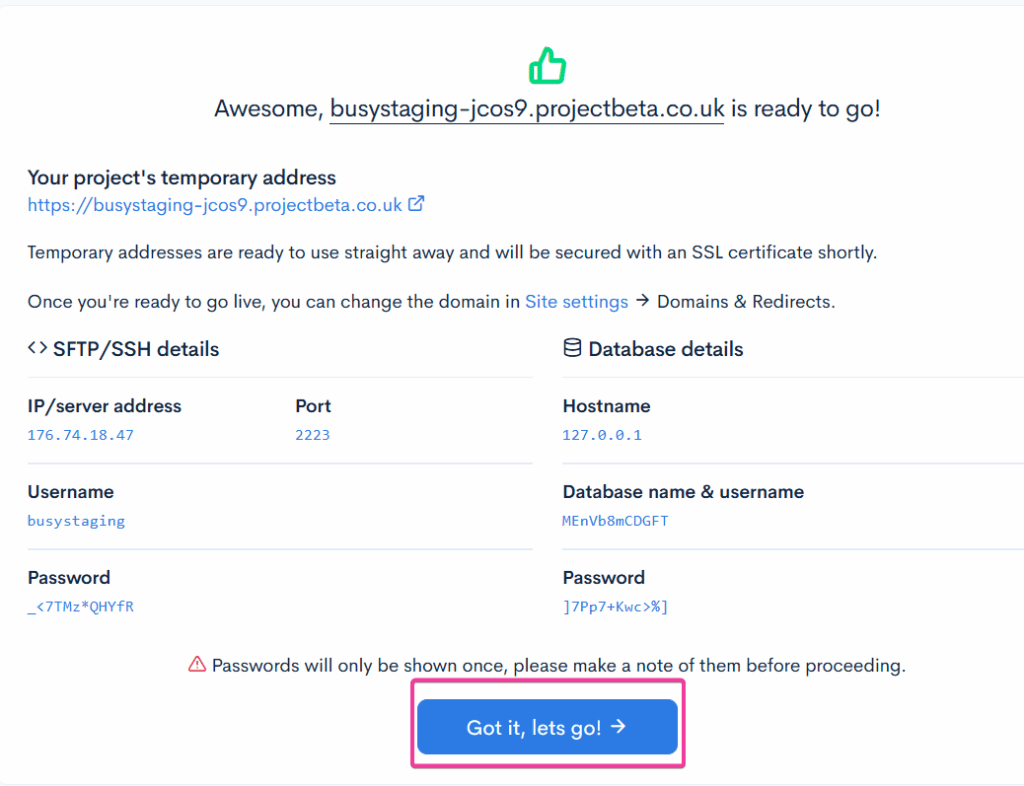
Task: Select the port number 2223
Action: coord(312,435)
